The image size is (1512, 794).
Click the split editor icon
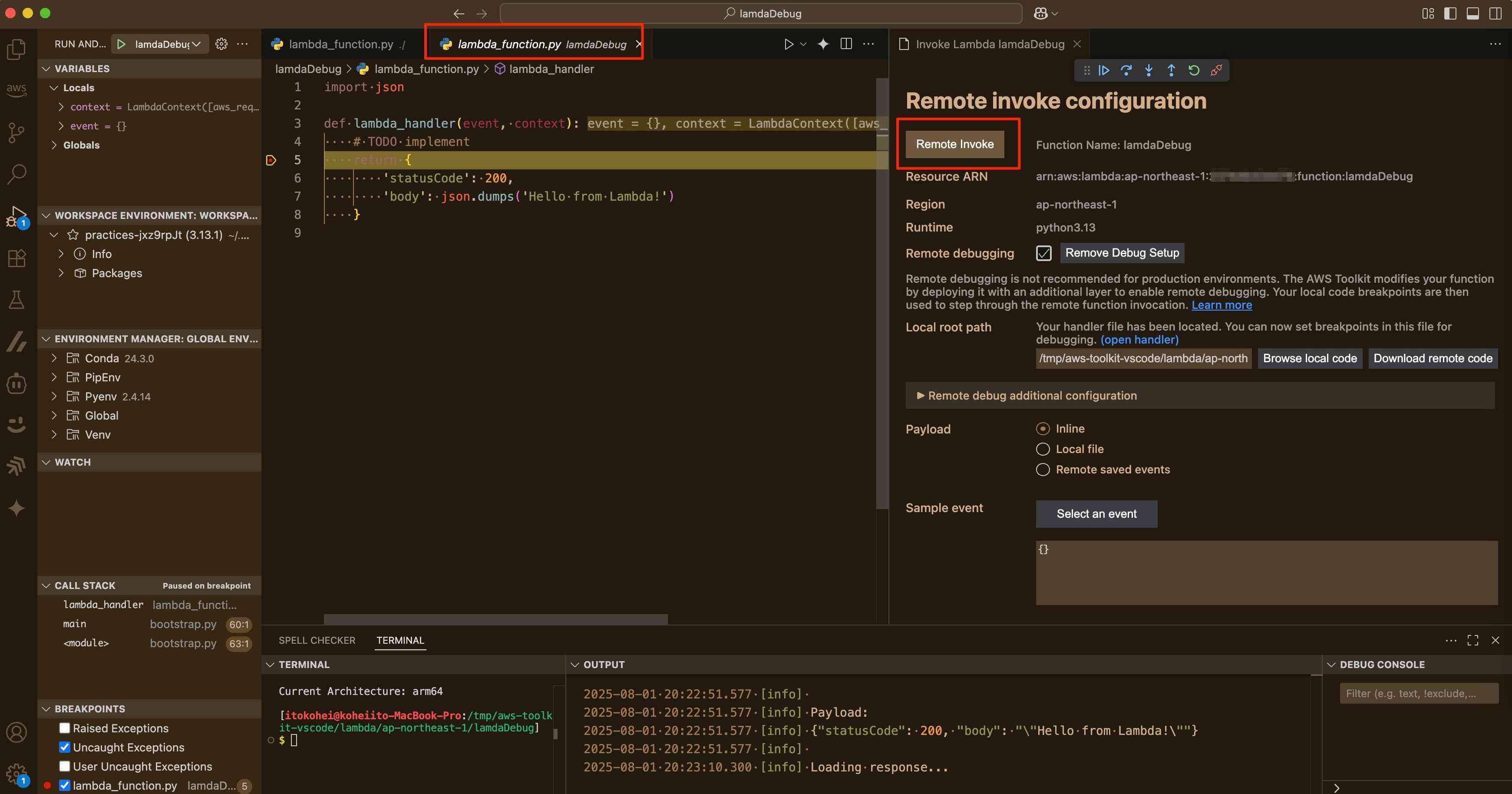(x=846, y=44)
